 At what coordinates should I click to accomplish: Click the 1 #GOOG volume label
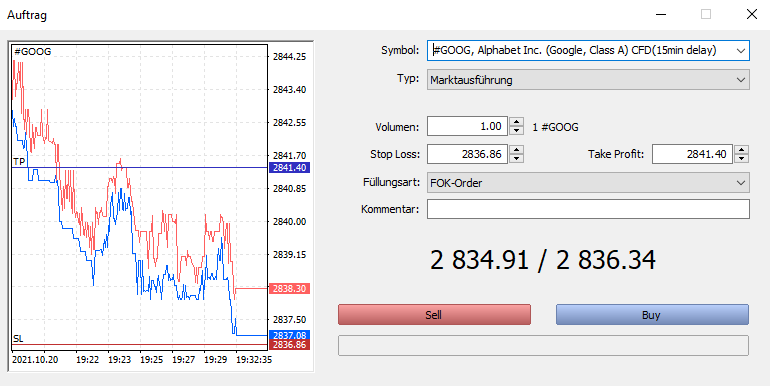click(555, 127)
